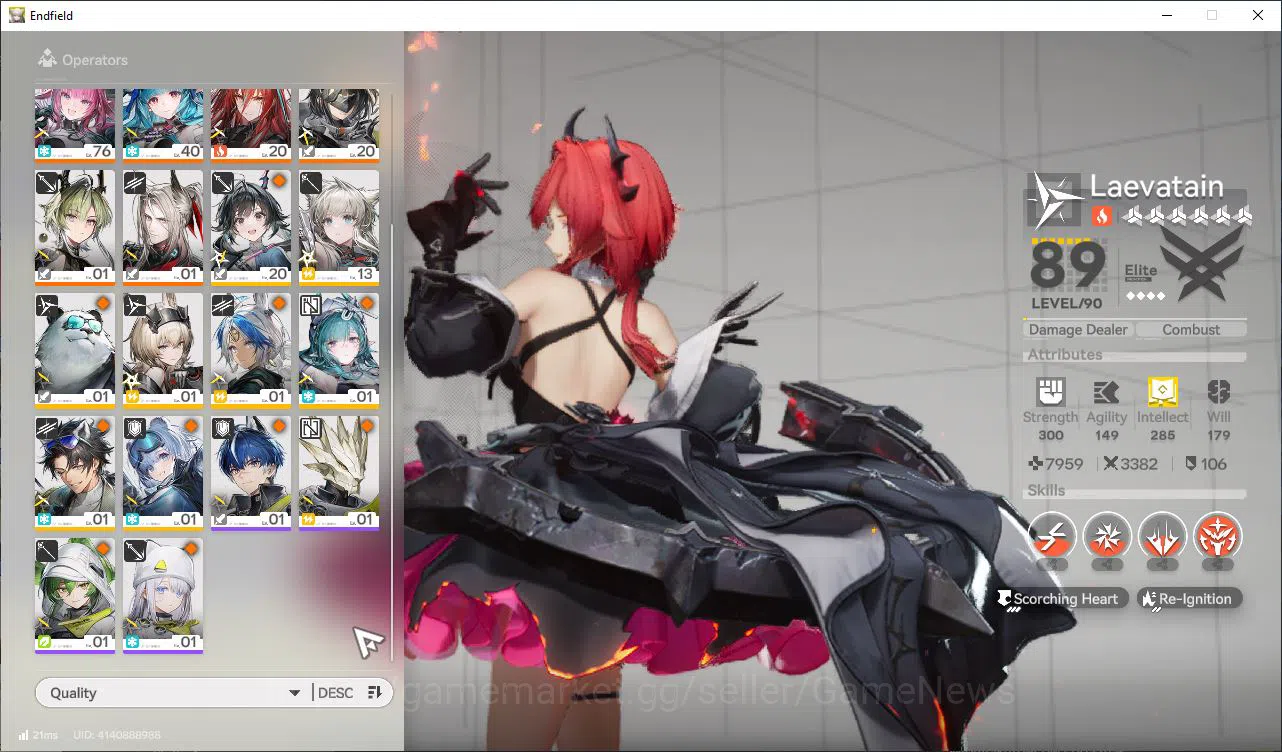This screenshot has height=752, width=1282.
Task: Click the 21ms latency readout
Action: click(45, 735)
